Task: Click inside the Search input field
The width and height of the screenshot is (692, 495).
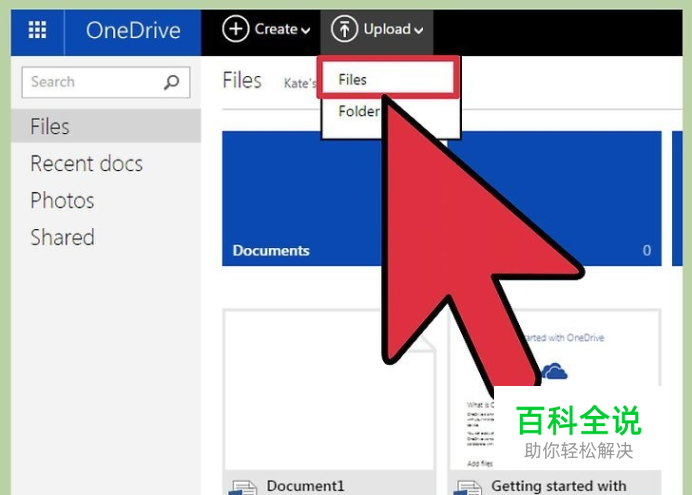Action: click(106, 82)
